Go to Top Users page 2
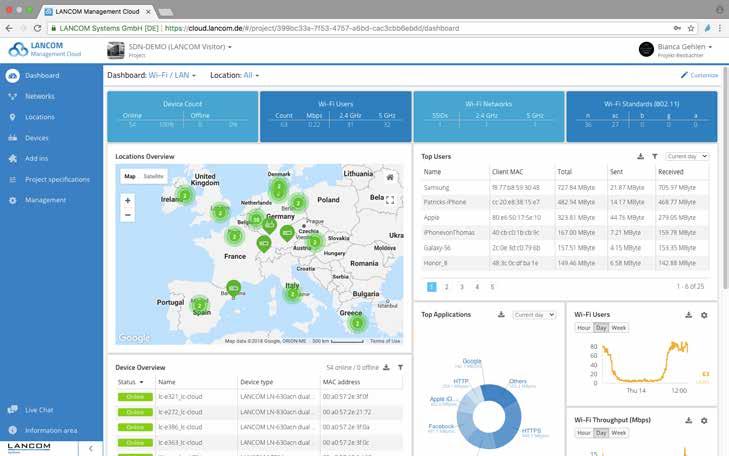The image size is (729, 456). pos(446,287)
